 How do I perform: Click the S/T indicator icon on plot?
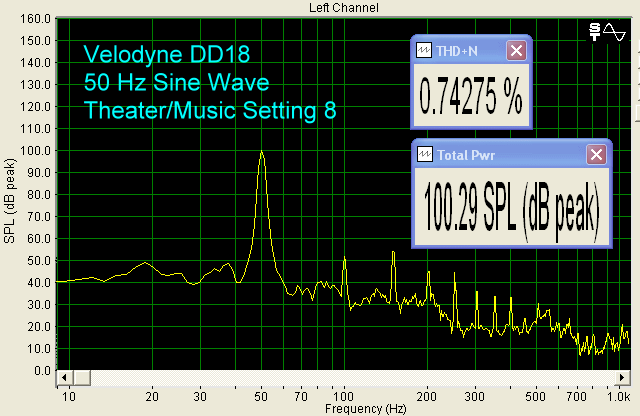click(596, 31)
